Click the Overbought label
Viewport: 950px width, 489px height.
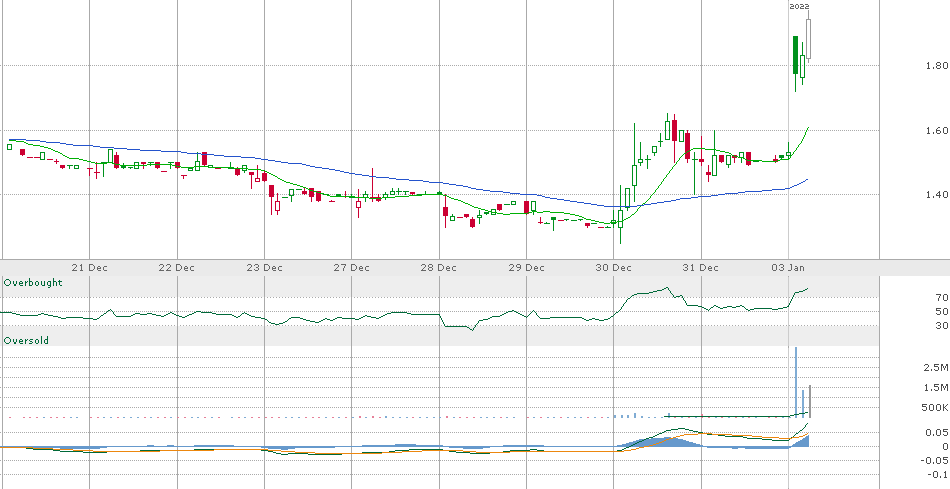33,282
